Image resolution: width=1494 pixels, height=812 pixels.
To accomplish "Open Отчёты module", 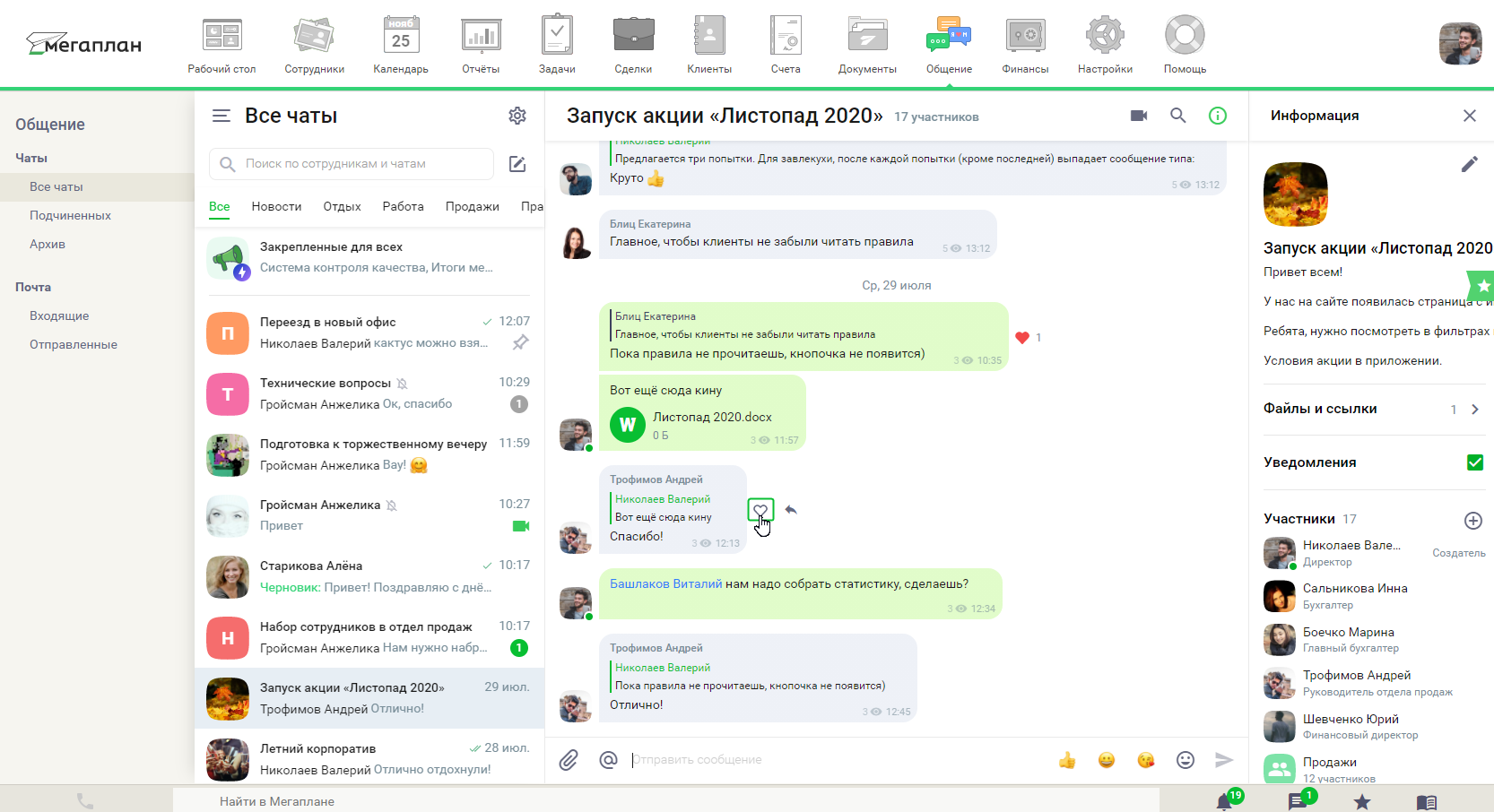I will [x=481, y=45].
